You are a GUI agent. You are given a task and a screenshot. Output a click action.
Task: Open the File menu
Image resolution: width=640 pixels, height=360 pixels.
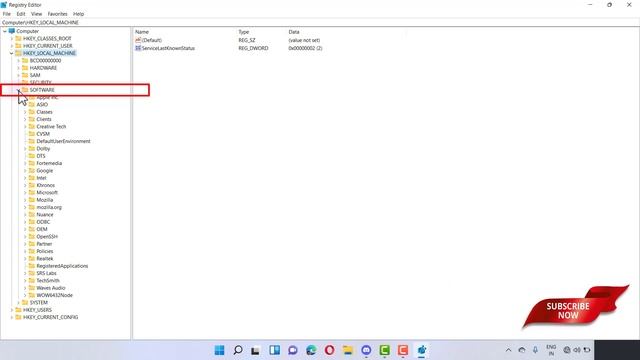pyautogui.click(x=7, y=14)
